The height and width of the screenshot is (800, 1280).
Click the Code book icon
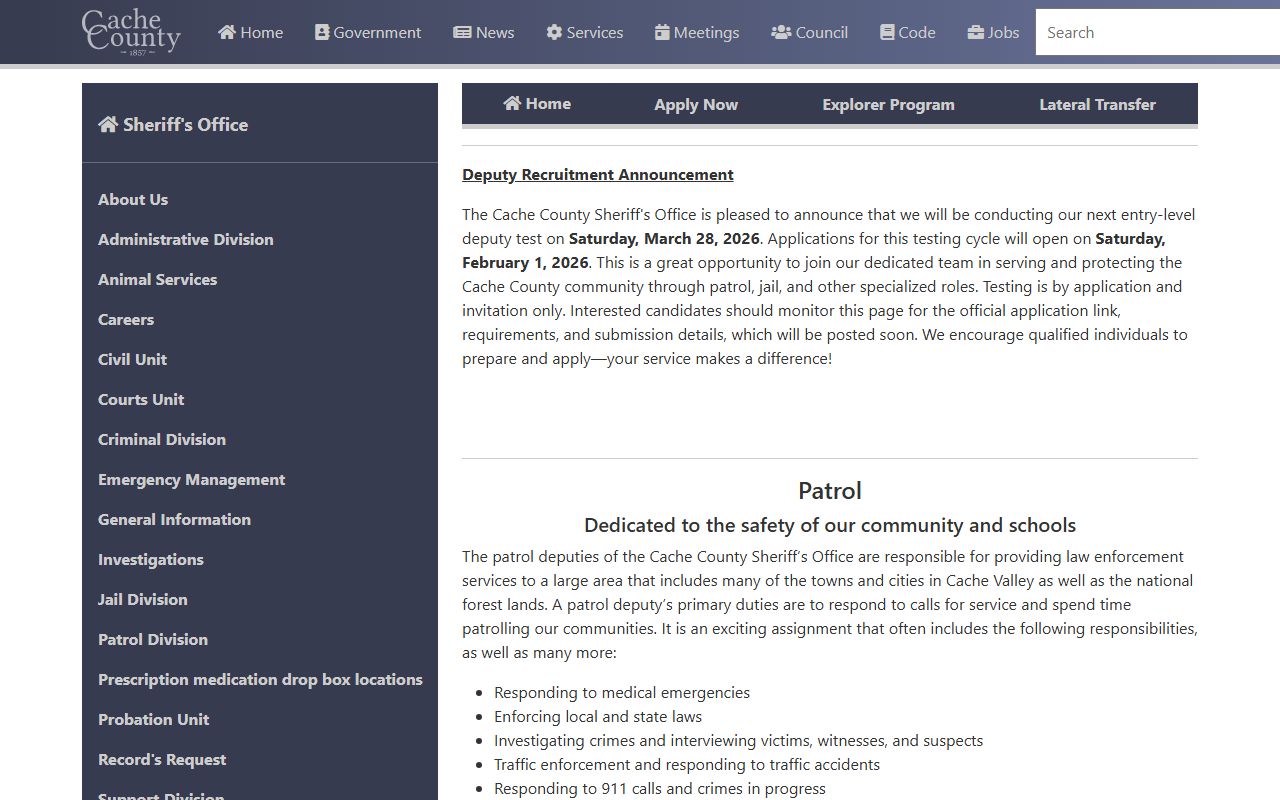[887, 32]
